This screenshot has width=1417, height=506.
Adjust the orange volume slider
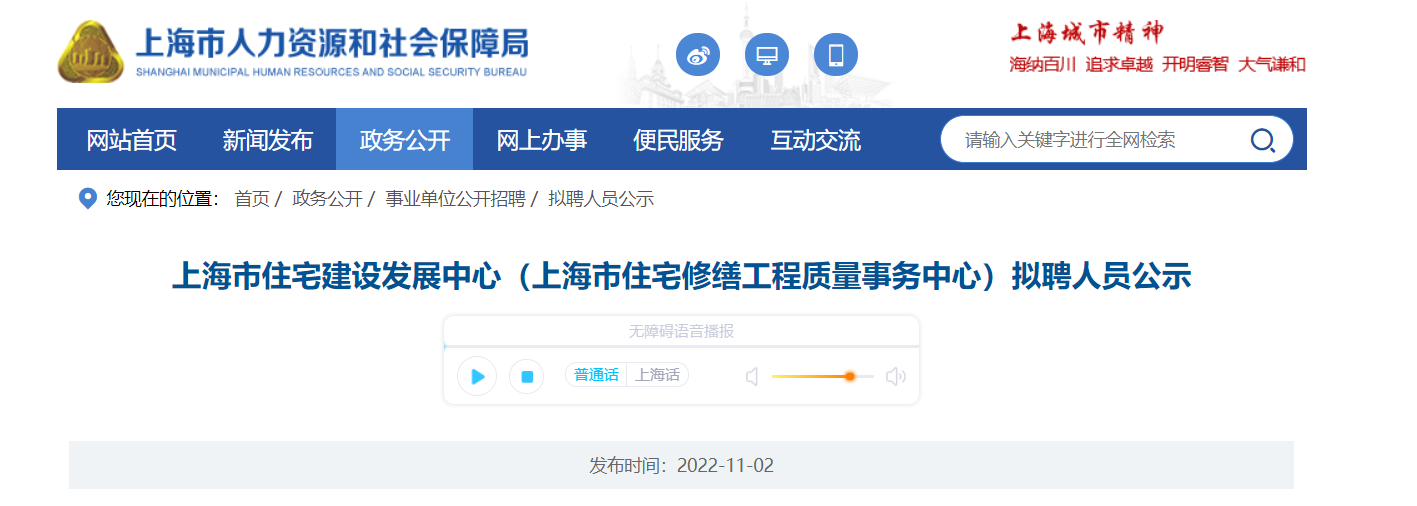coord(849,376)
